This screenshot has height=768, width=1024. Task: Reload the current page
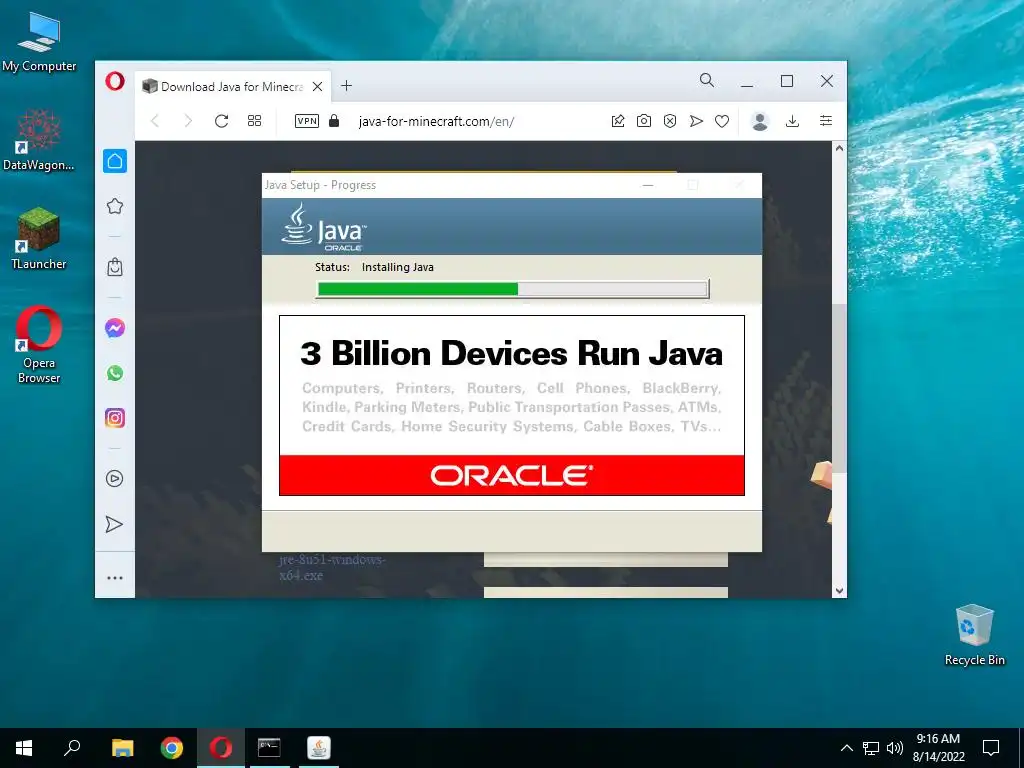(x=221, y=121)
